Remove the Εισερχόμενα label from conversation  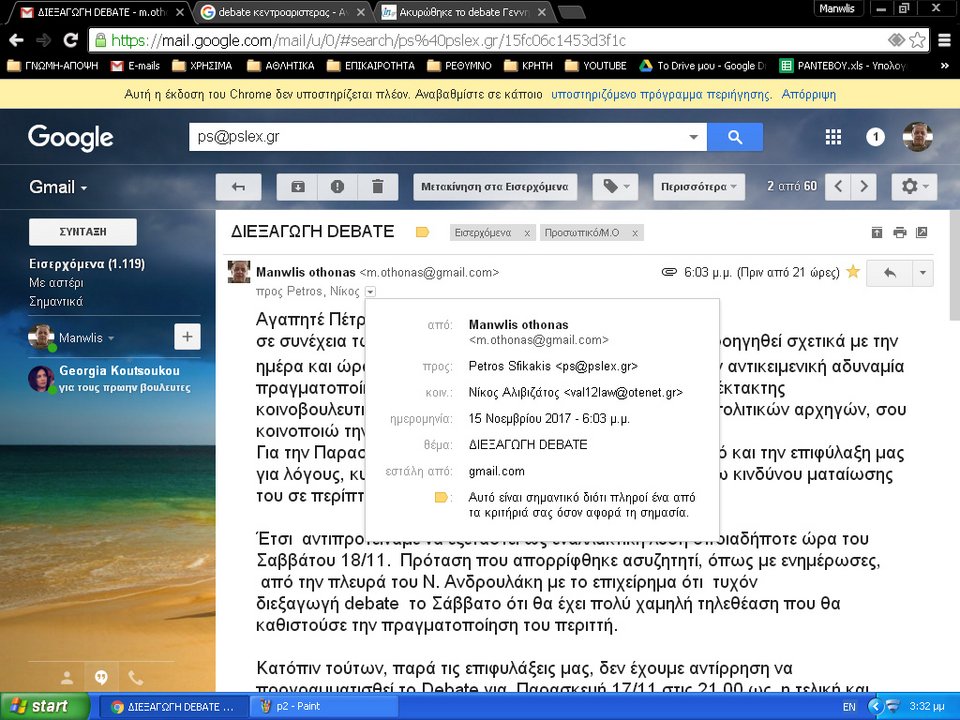pos(527,233)
